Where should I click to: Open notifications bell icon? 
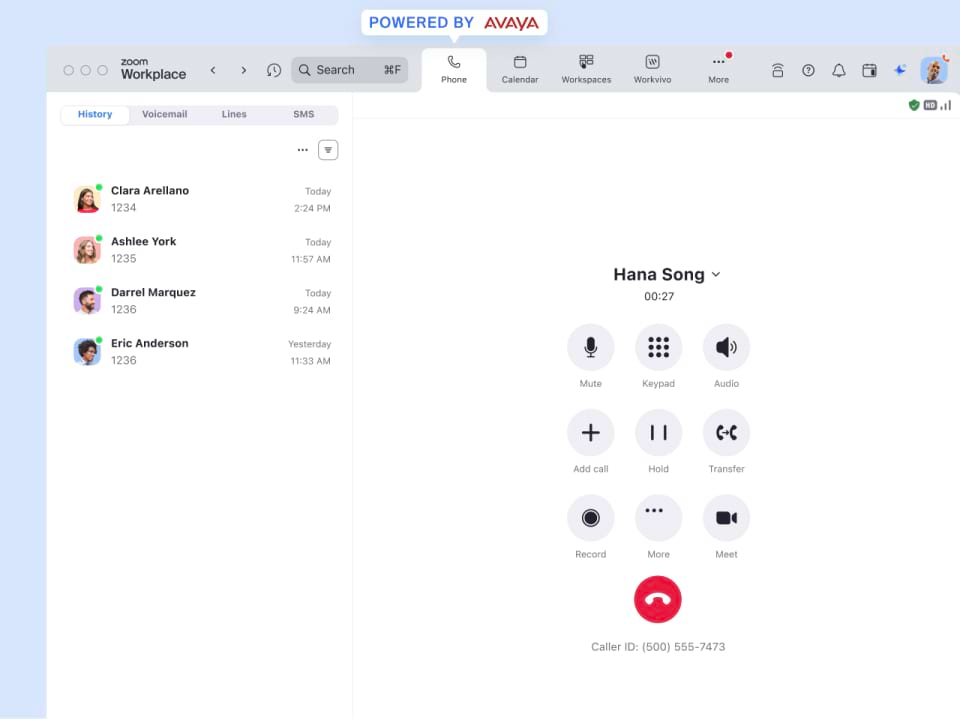[x=838, y=70]
